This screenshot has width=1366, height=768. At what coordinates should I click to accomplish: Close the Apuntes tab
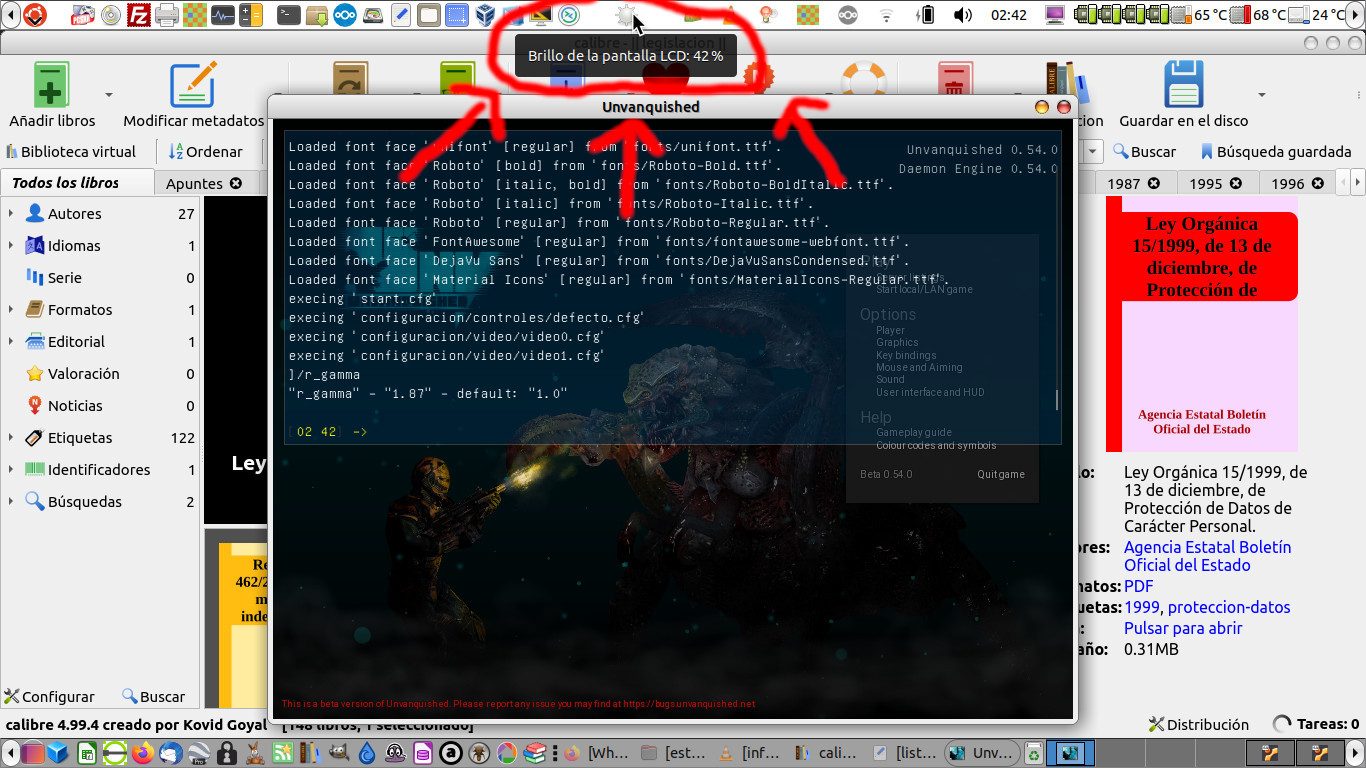click(x=236, y=183)
